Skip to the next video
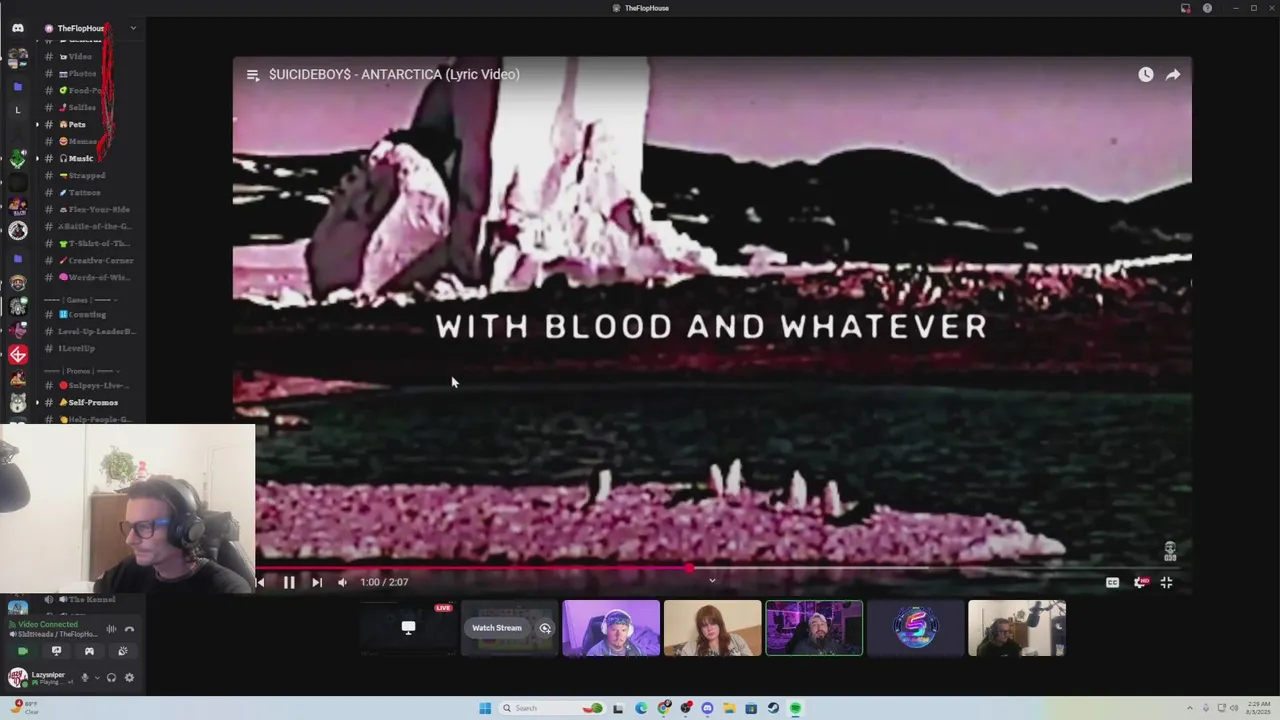The width and height of the screenshot is (1280, 720). [317, 582]
